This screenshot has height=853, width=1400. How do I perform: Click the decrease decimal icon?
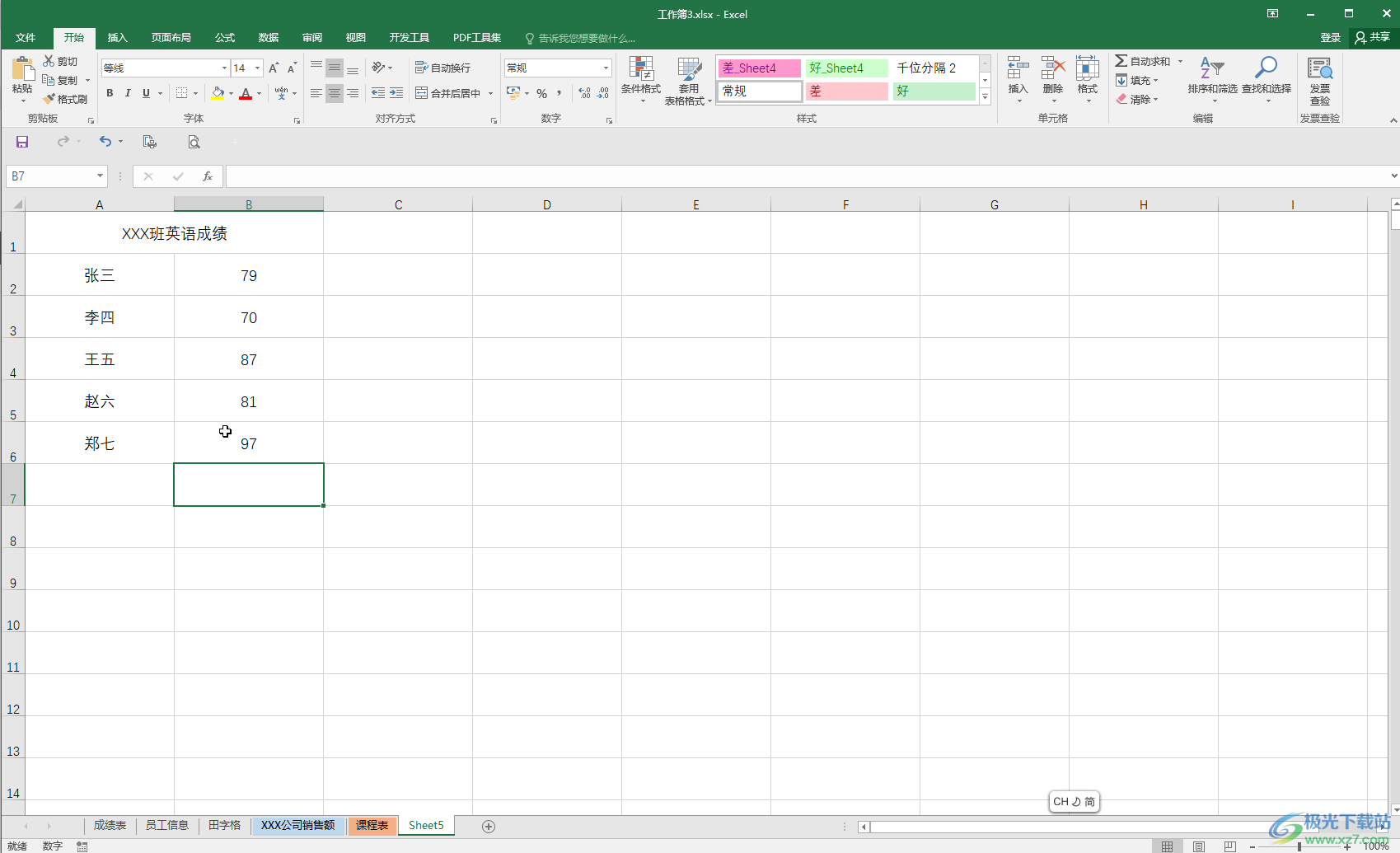(x=603, y=93)
